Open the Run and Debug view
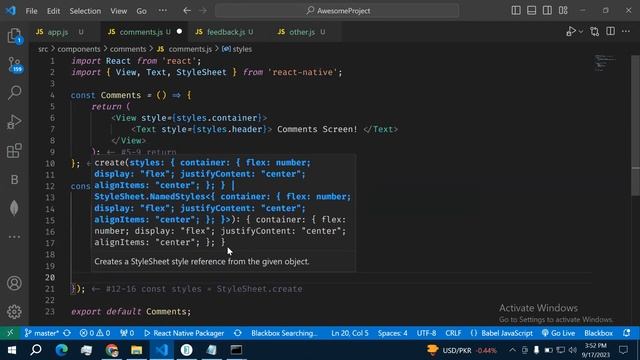Image resolution: width=640 pixels, height=360 pixels. tap(14, 122)
